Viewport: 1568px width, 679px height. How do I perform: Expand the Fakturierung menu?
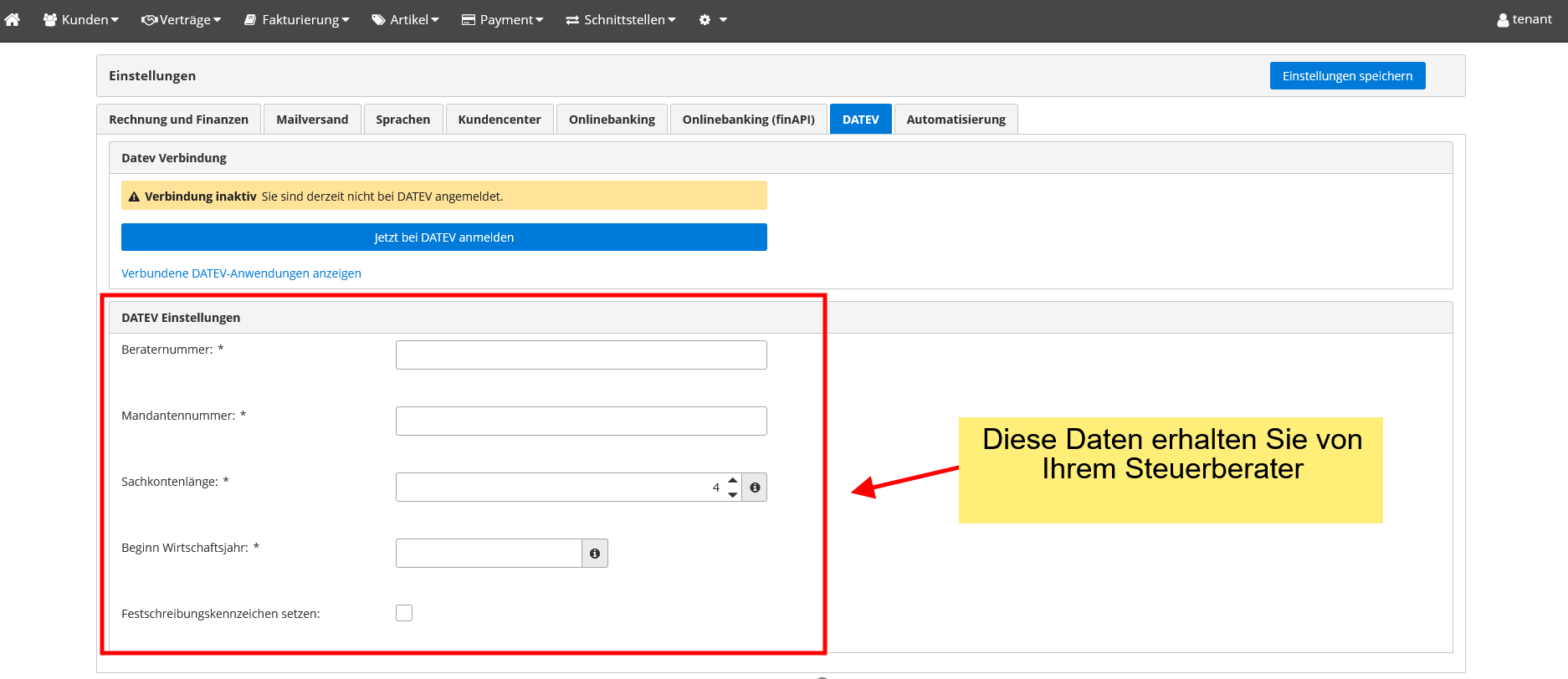point(297,19)
